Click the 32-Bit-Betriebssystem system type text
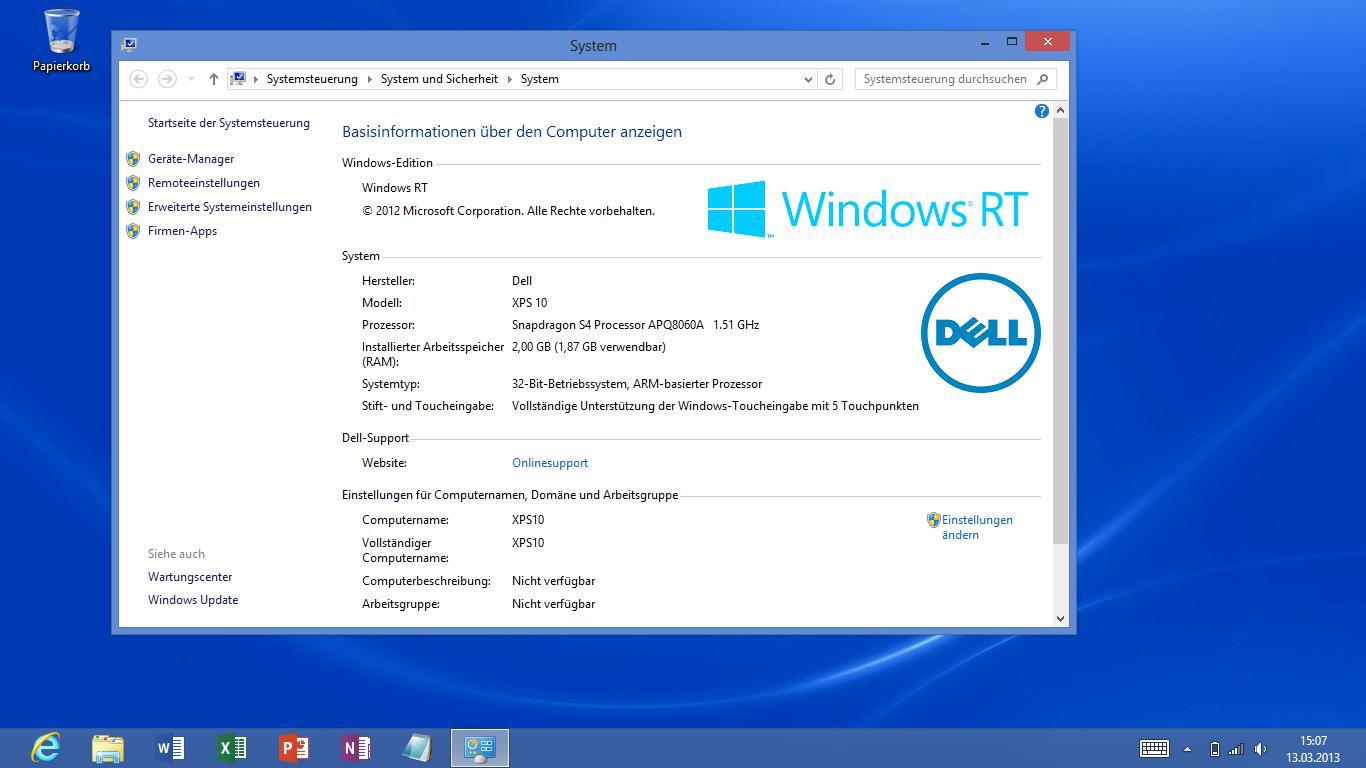This screenshot has width=1366, height=768. pos(637,384)
